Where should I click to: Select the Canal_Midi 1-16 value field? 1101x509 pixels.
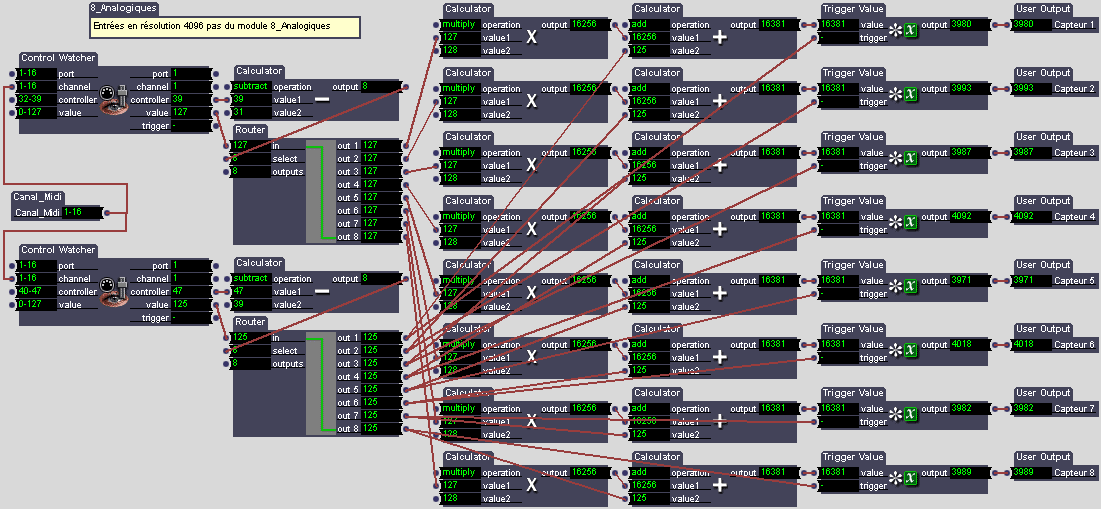coord(82,212)
